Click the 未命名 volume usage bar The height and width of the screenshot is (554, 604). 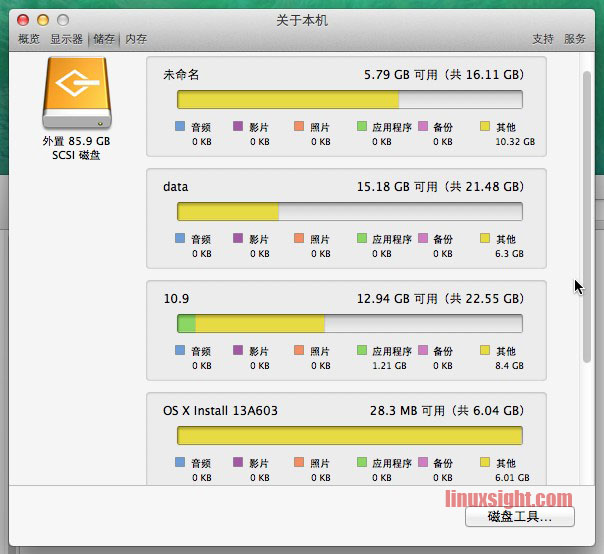350,99
